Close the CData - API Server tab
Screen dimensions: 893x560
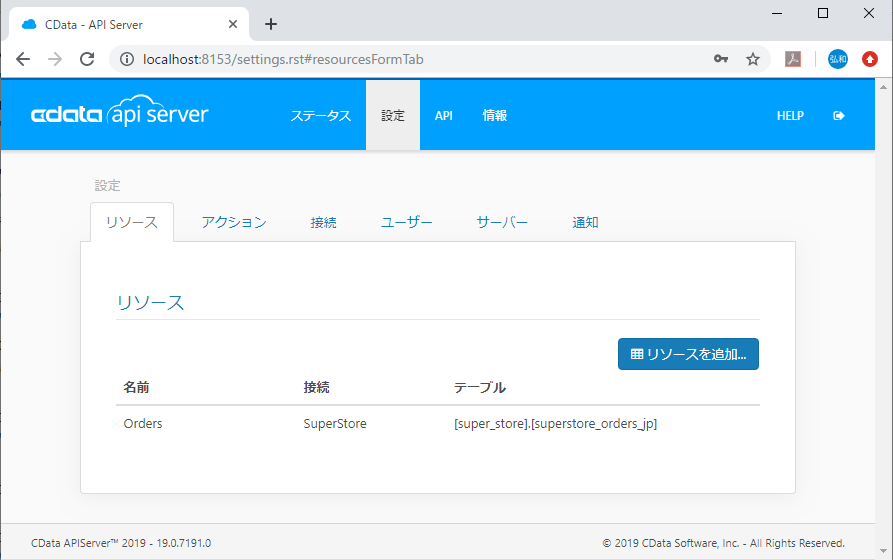pos(232,24)
